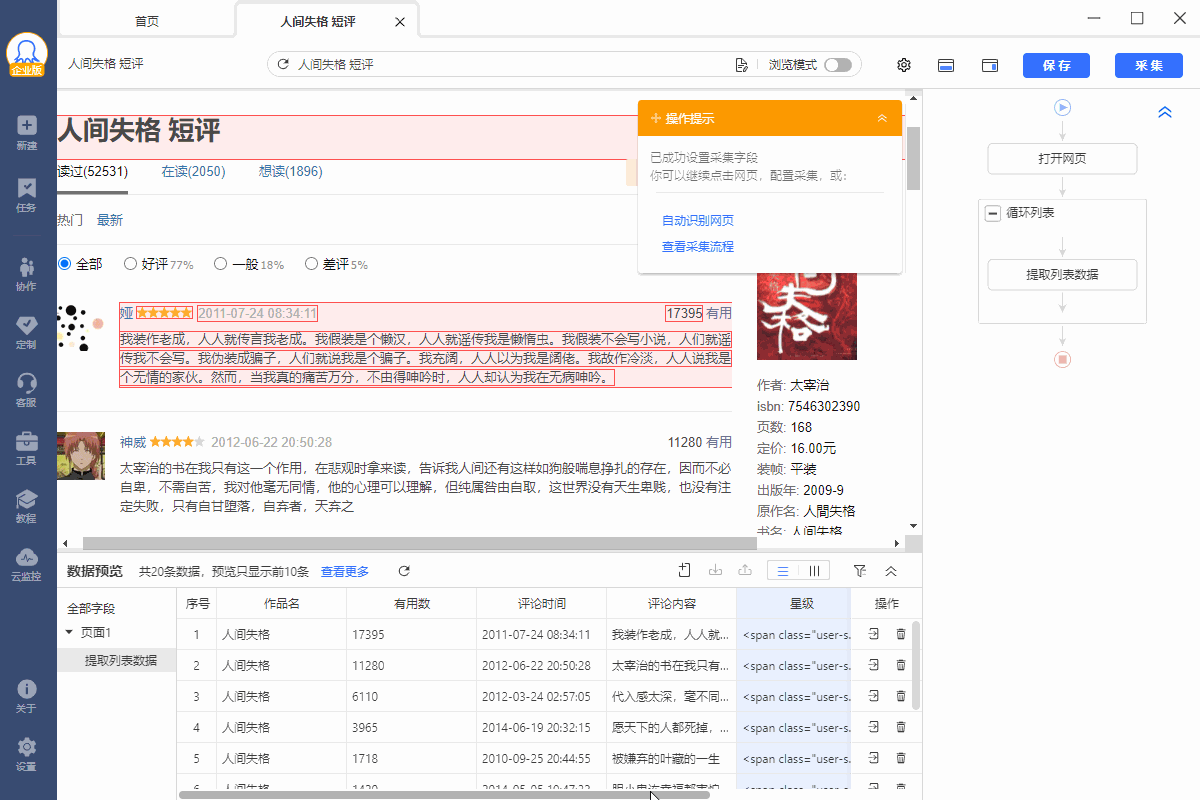Click the stop end node in workflow
Image resolution: width=1200 pixels, height=800 pixels.
(x=1062, y=359)
